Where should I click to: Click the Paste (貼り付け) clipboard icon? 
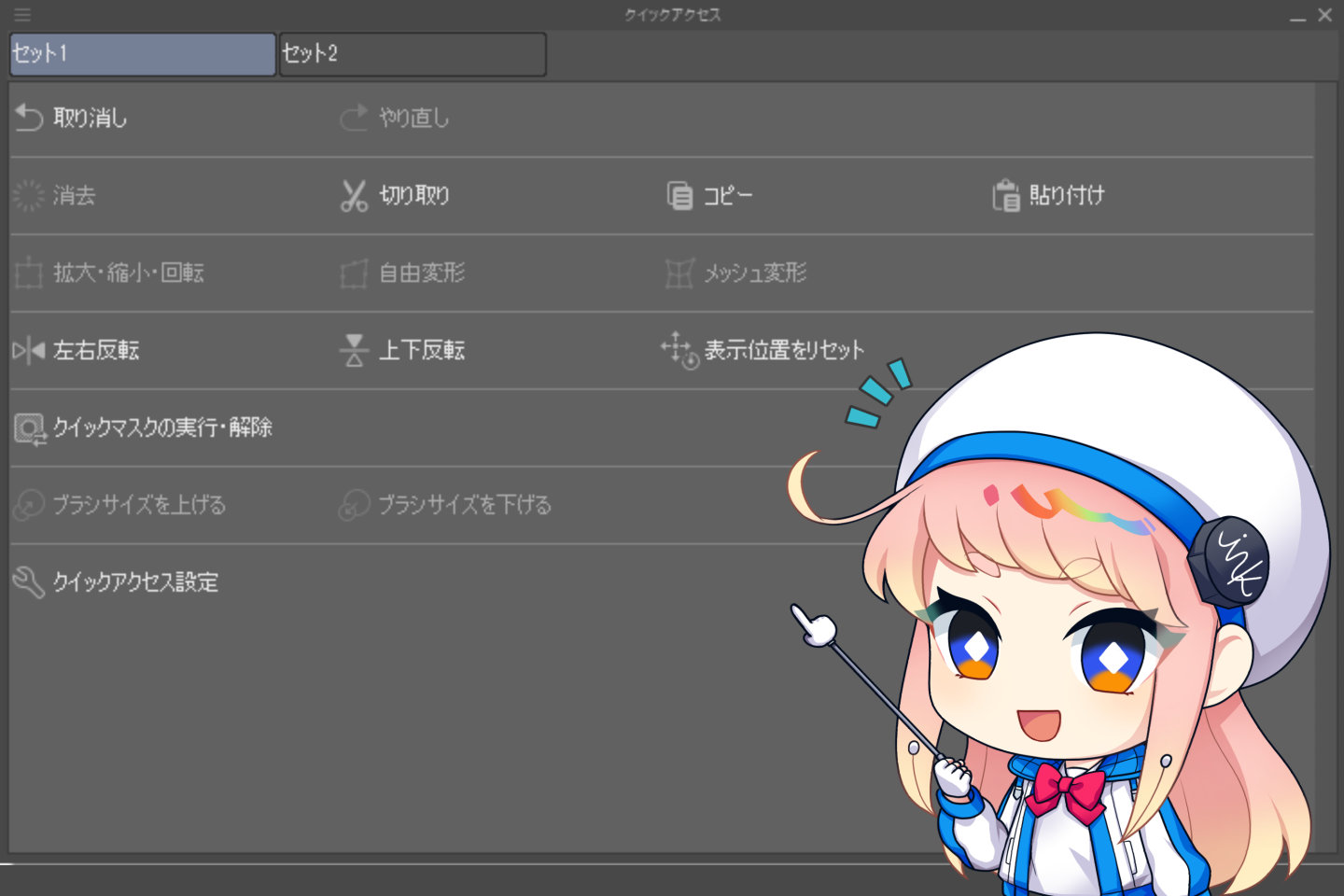(x=1005, y=195)
